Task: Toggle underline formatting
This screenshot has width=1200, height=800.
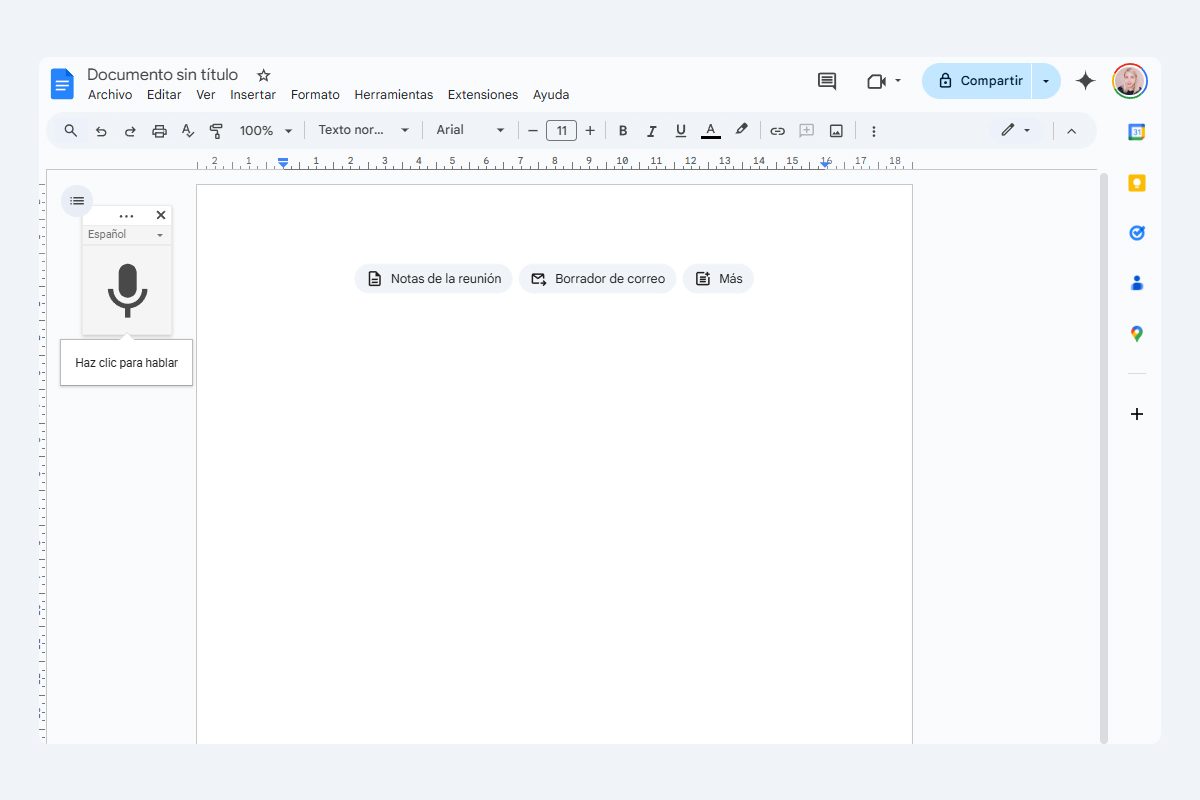Action: coord(681,130)
